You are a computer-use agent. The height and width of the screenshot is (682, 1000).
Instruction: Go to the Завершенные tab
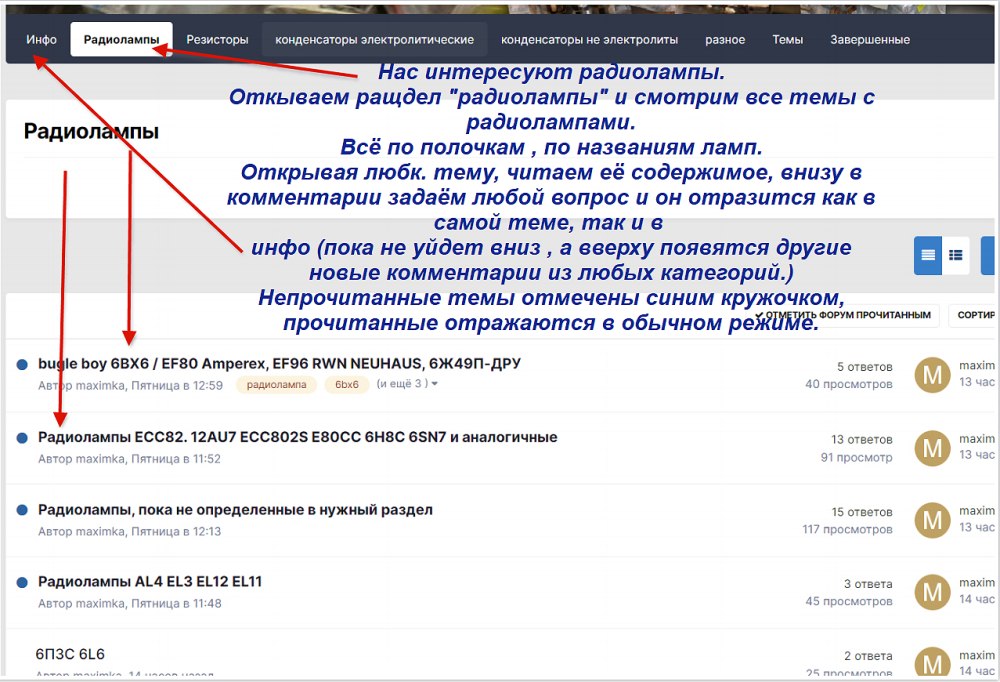(869, 40)
